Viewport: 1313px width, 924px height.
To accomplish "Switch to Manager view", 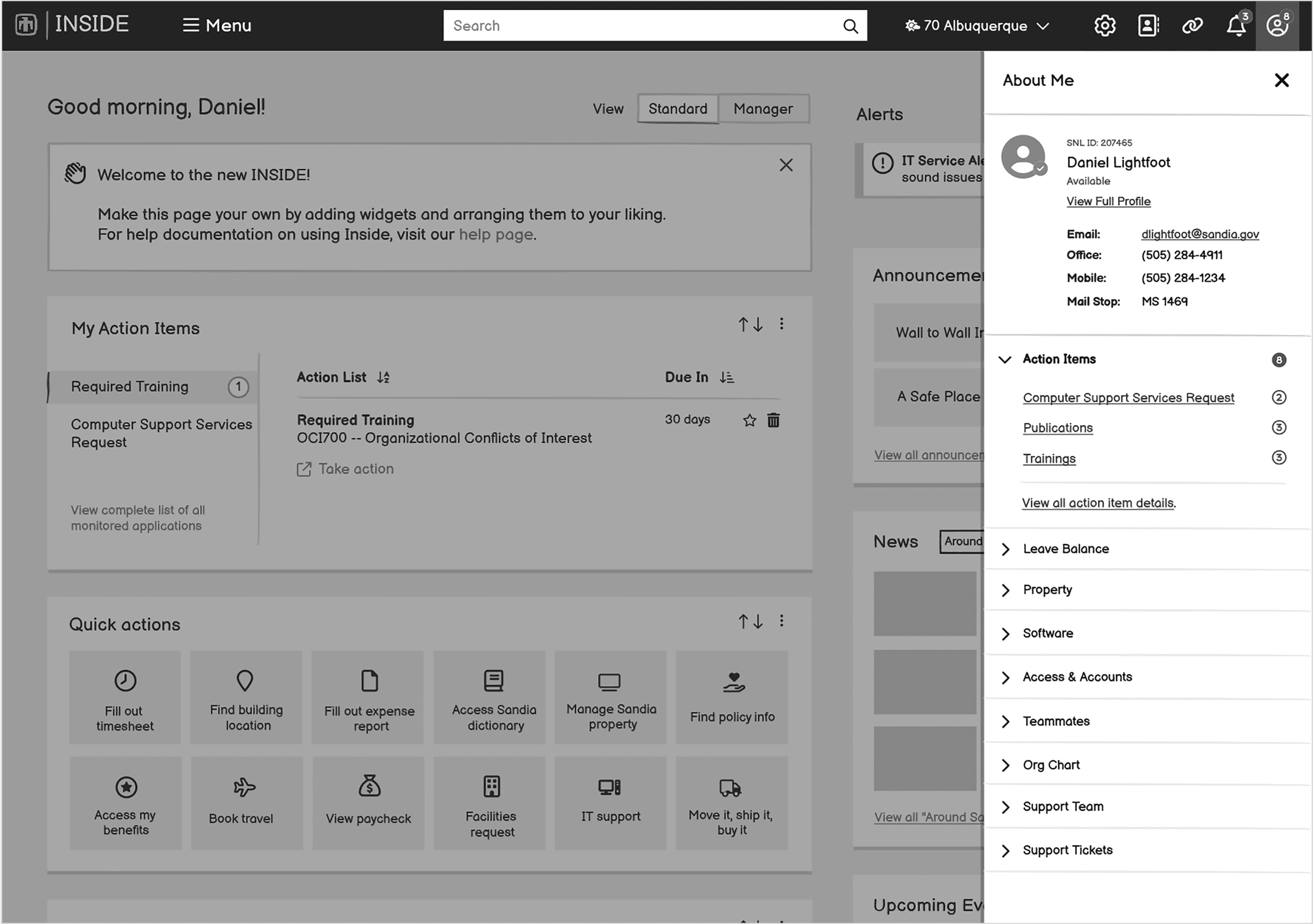I will 763,109.
